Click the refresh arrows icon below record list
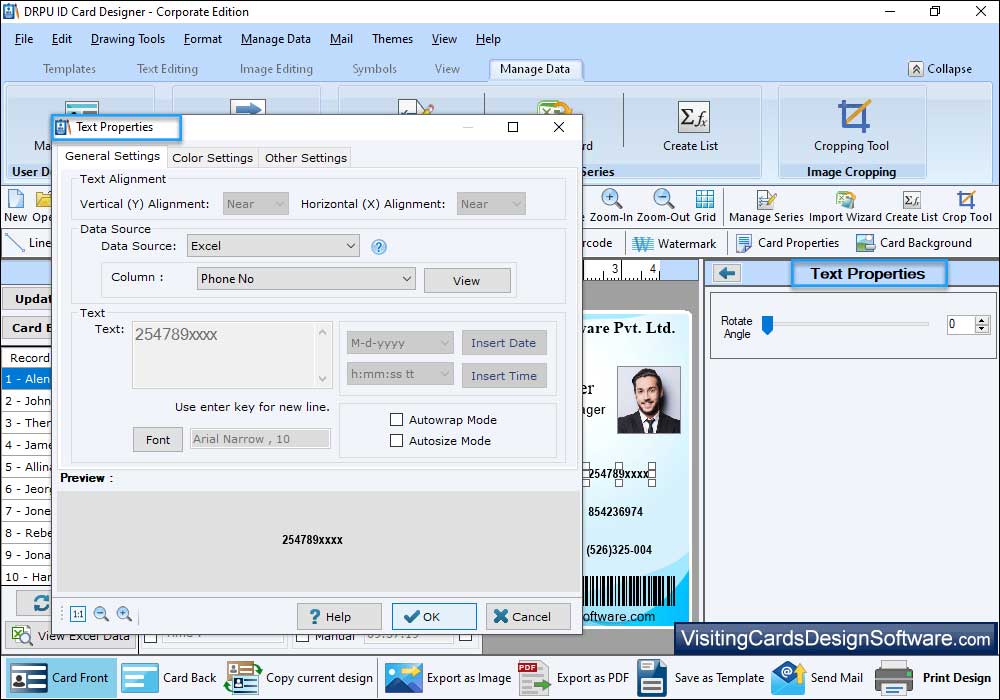Image resolution: width=1000 pixels, height=700 pixels. 41,603
